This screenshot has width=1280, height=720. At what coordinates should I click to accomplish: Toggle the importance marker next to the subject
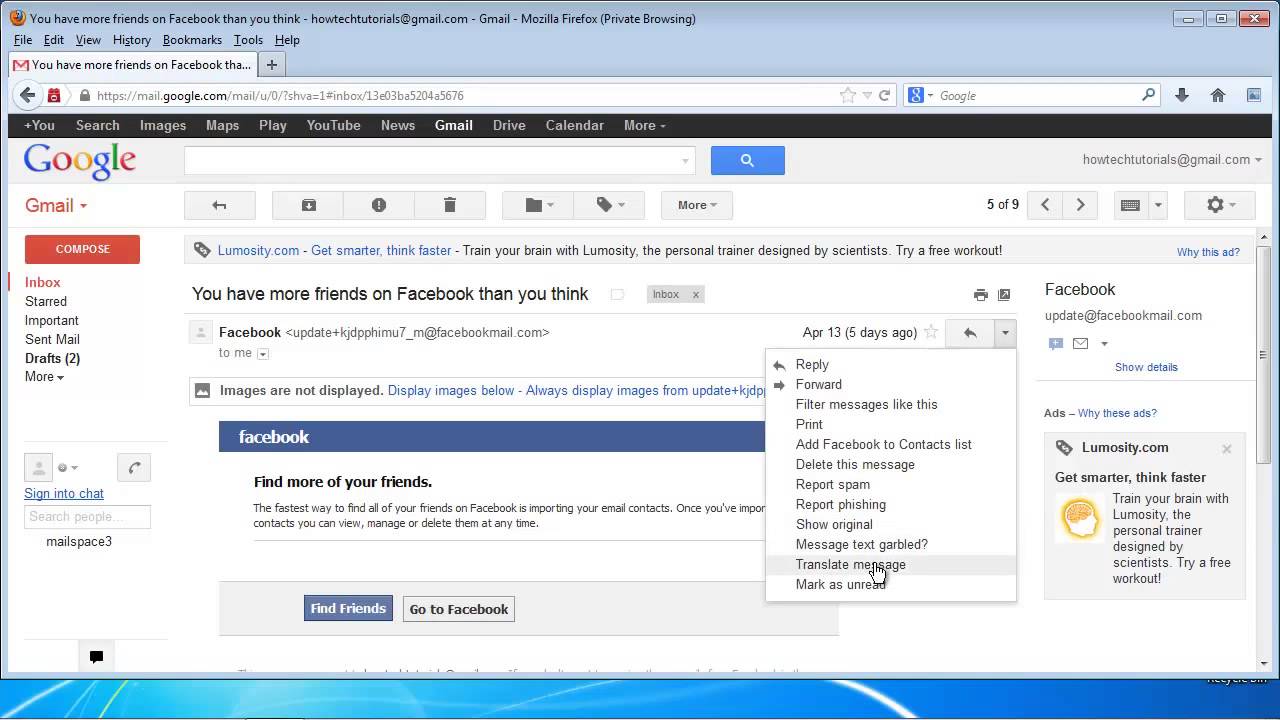[617, 294]
